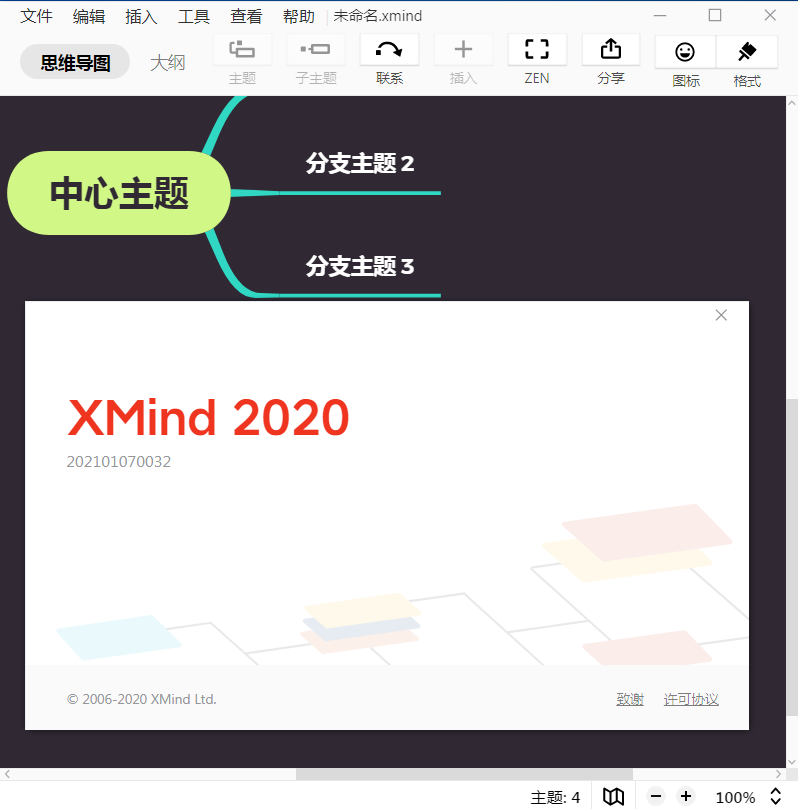Select the 分支主题 3 branch
798x809 pixels.
pos(360,266)
